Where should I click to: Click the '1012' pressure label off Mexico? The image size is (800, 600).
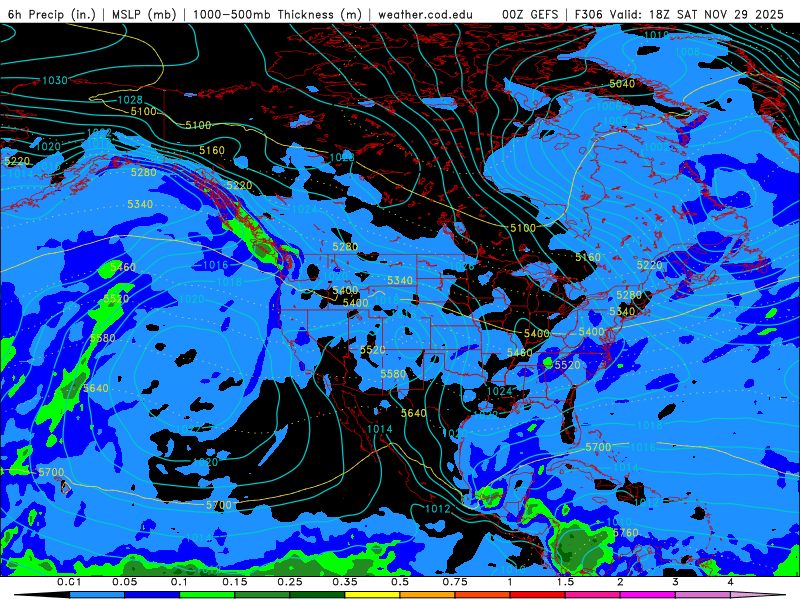[x=438, y=509]
